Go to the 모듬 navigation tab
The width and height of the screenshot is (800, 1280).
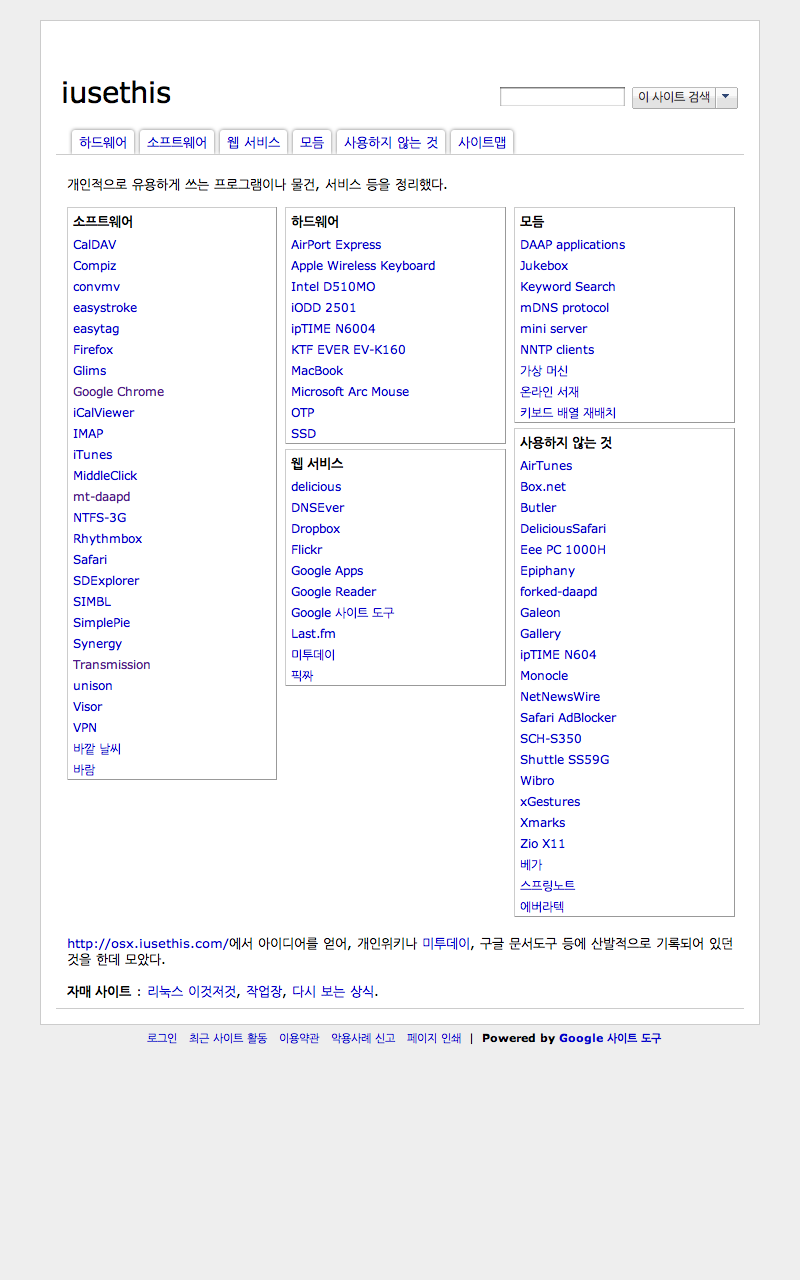click(312, 142)
